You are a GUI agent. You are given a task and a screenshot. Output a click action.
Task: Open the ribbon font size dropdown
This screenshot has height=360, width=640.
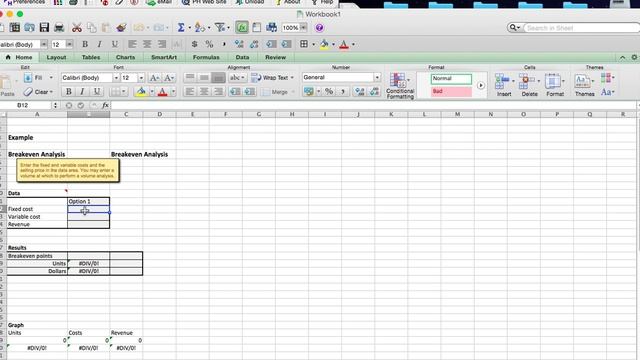141,78
